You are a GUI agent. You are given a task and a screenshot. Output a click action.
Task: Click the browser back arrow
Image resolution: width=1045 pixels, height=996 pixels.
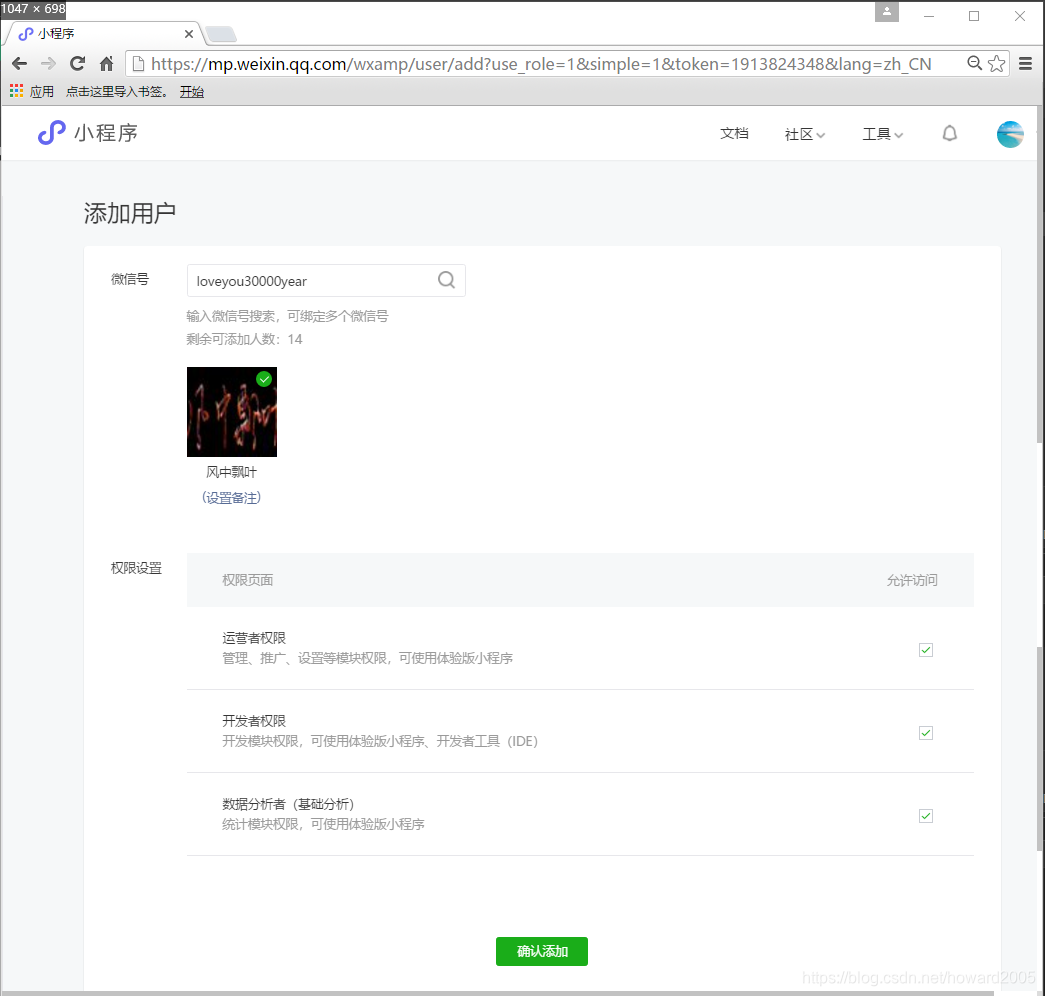(20, 64)
